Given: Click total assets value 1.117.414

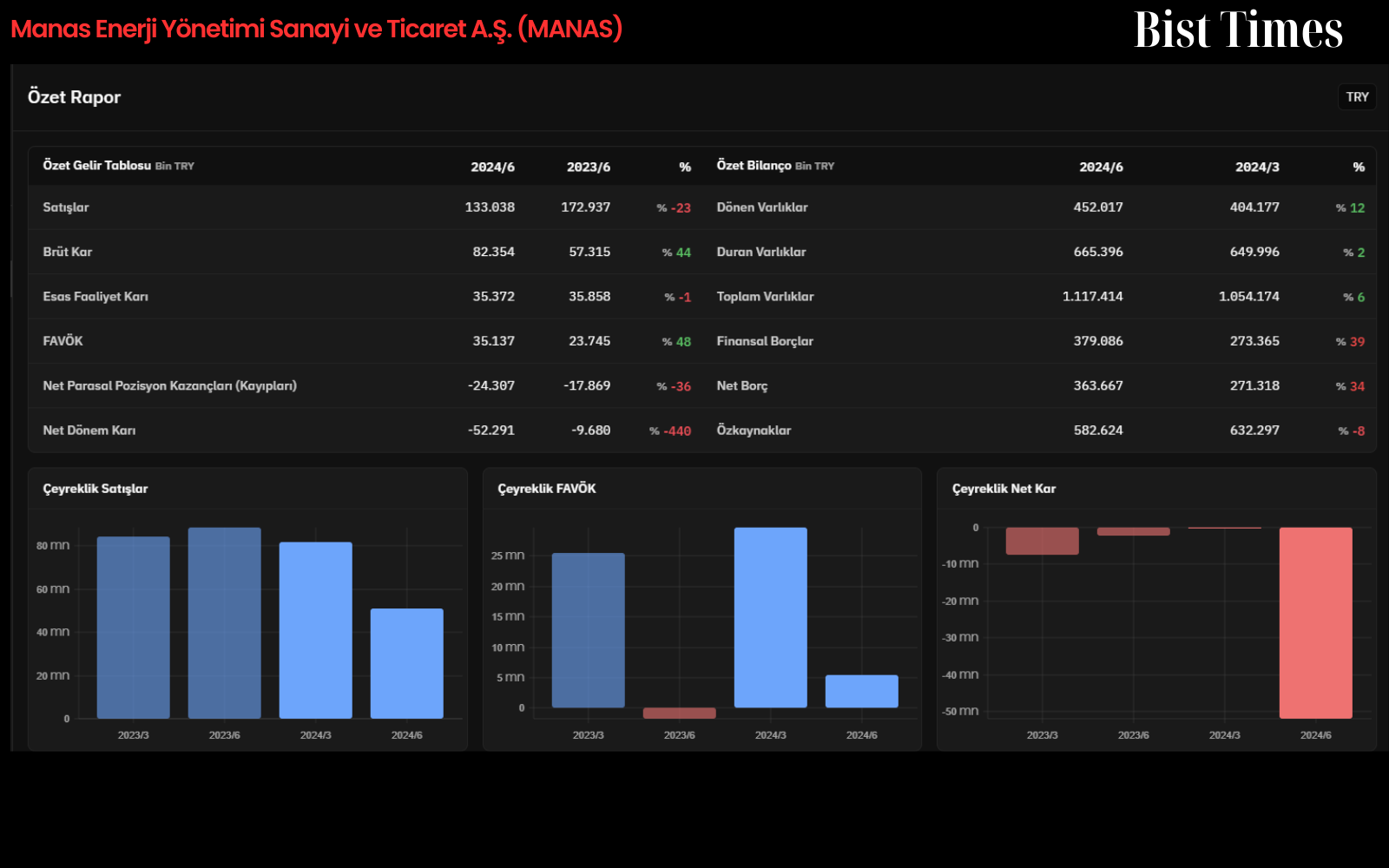Looking at the screenshot, I should [x=1093, y=297].
